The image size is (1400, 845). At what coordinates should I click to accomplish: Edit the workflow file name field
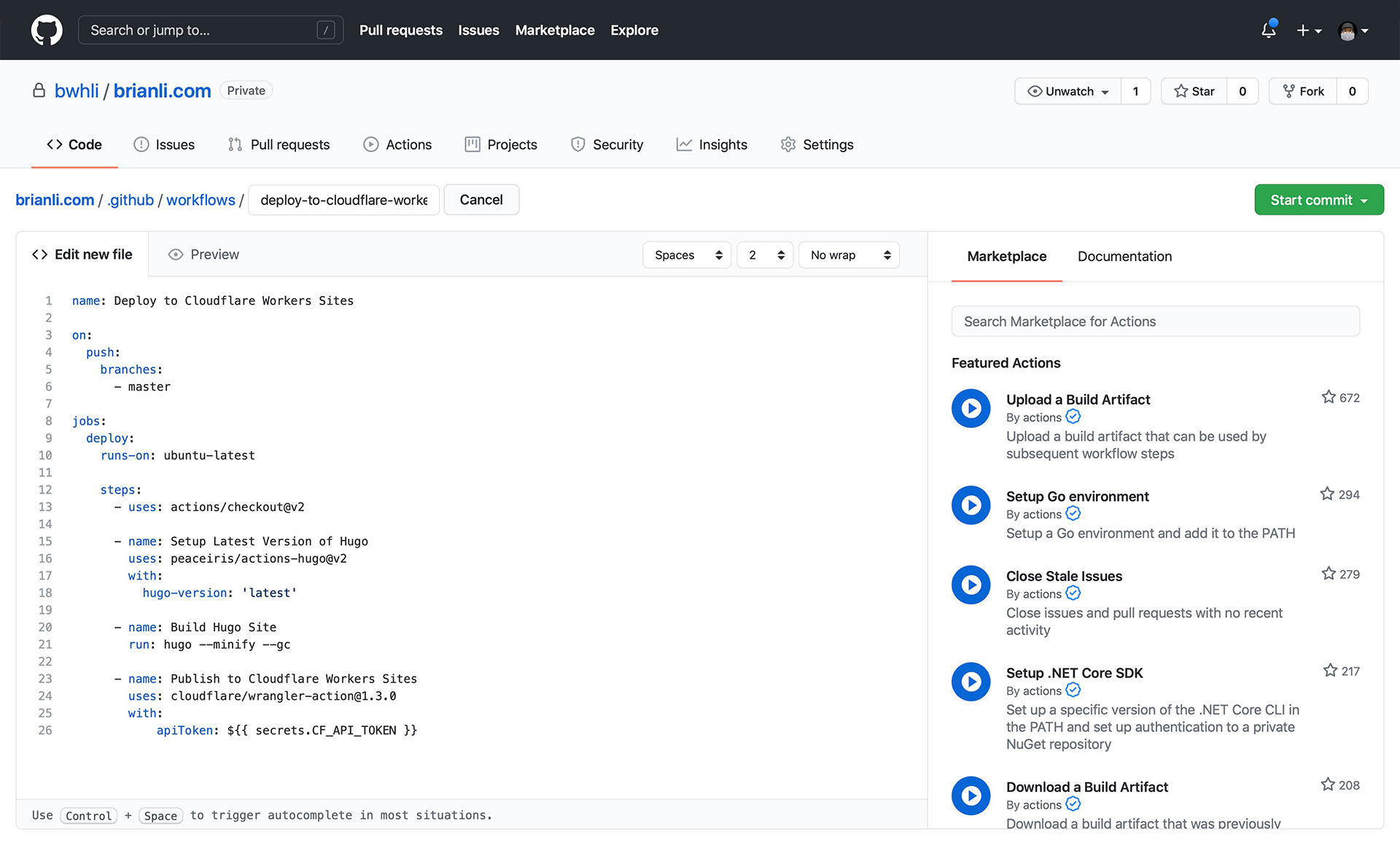coord(344,200)
